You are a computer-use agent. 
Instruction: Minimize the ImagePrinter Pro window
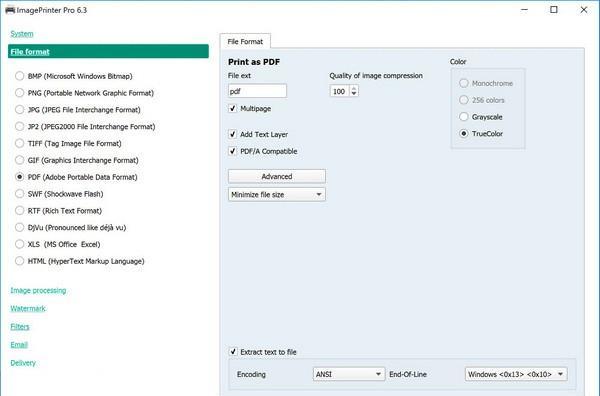524,10
